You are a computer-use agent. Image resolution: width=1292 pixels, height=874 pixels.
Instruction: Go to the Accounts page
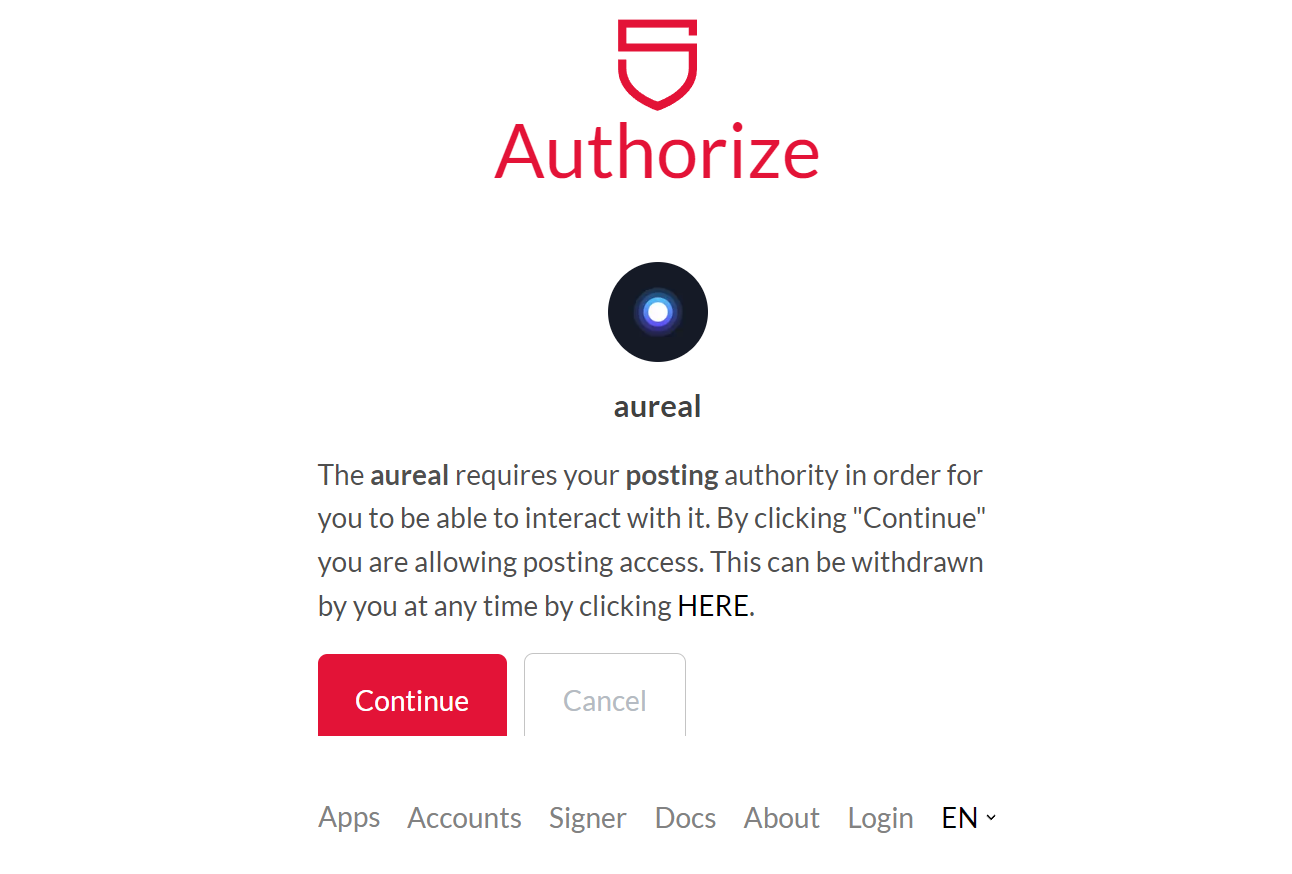[x=464, y=818]
